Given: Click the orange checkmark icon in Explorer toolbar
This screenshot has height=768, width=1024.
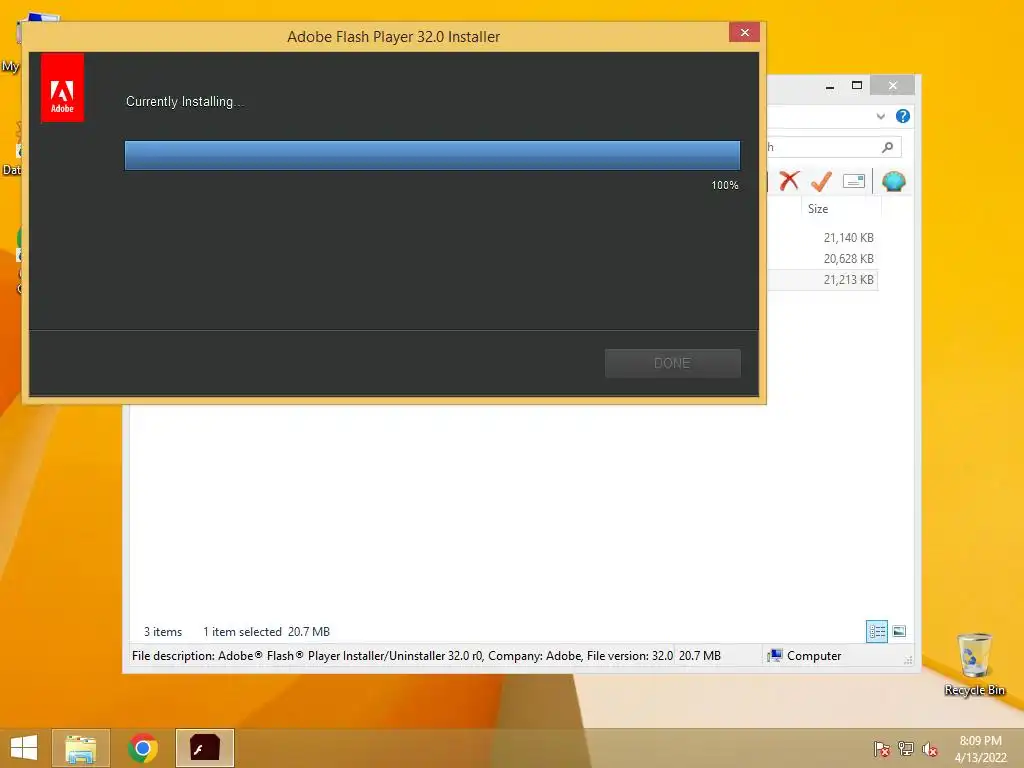Looking at the screenshot, I should tap(821, 181).
